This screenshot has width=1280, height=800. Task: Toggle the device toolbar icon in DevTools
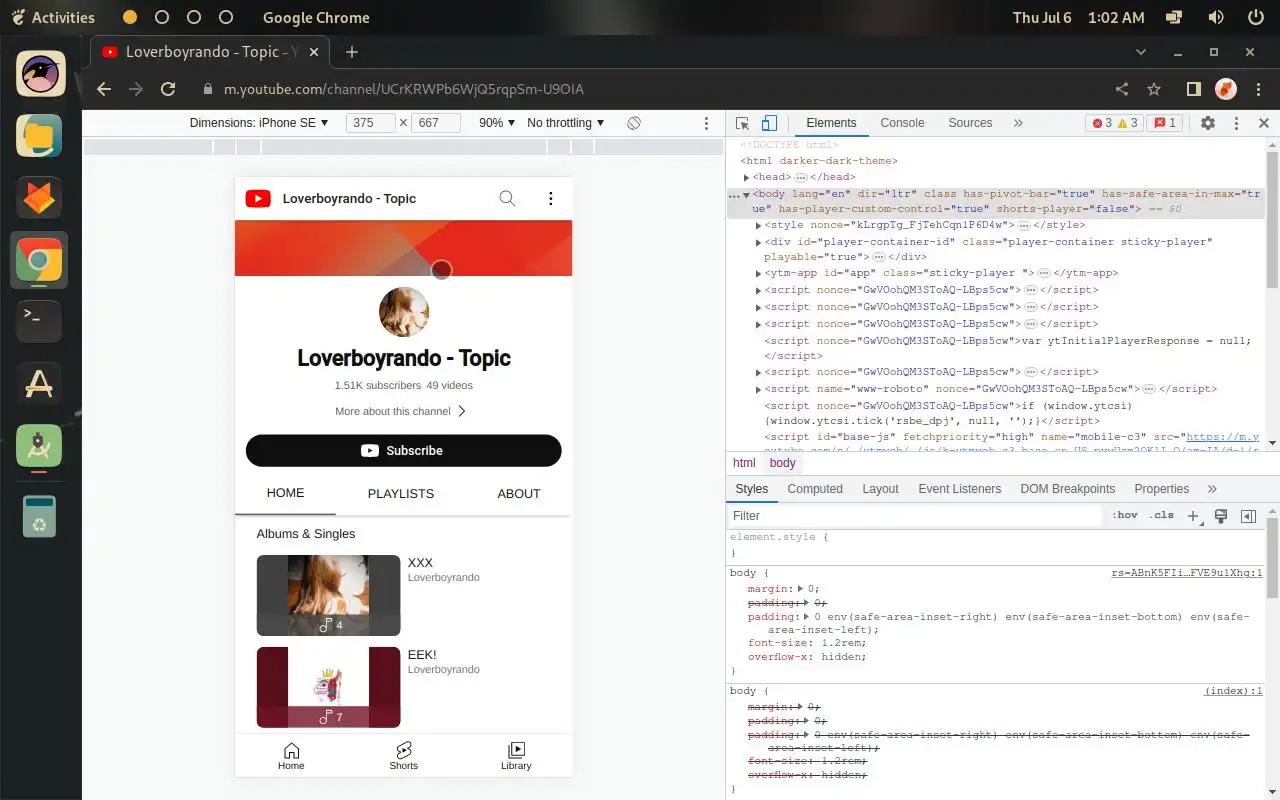(x=769, y=123)
